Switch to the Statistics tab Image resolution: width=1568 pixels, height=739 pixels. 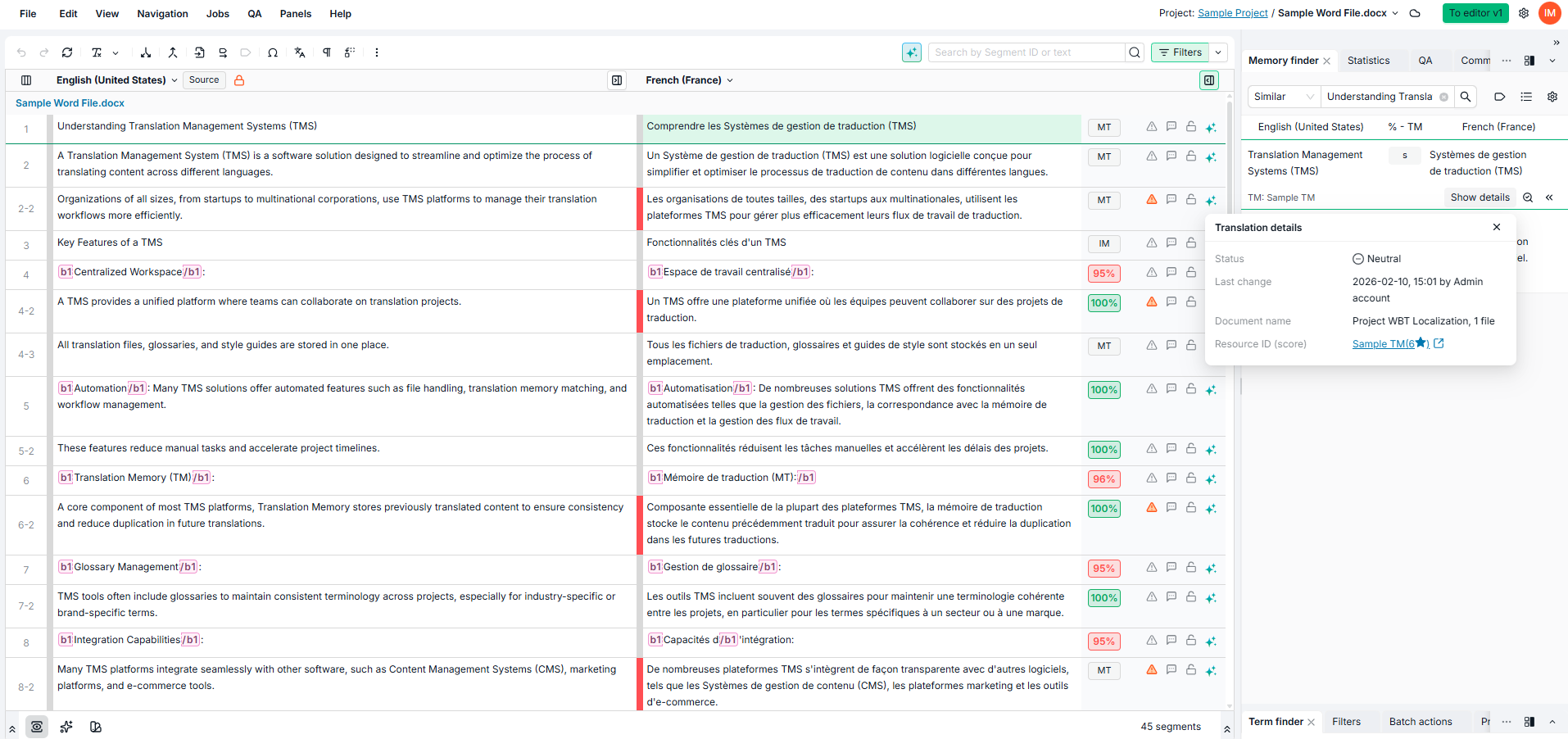click(x=1368, y=61)
